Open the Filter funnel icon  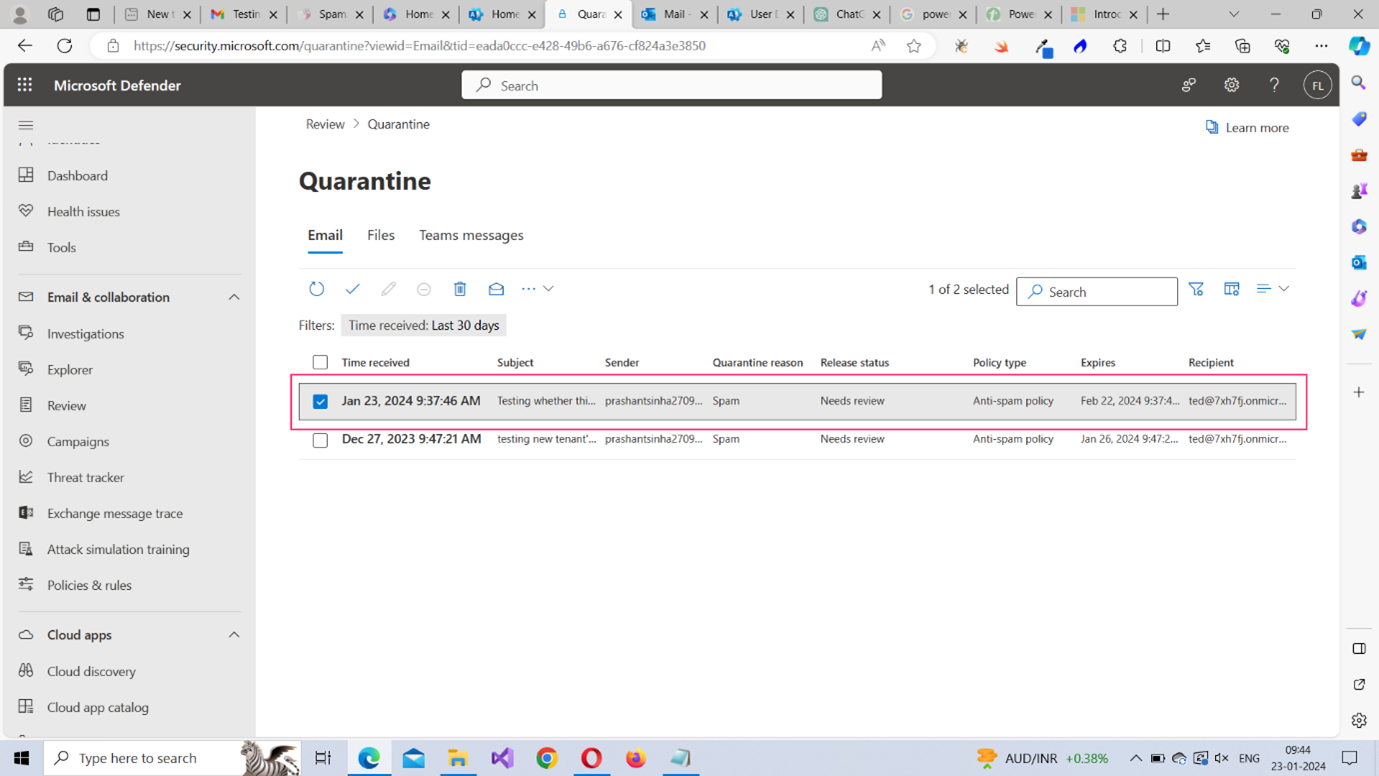click(1196, 289)
